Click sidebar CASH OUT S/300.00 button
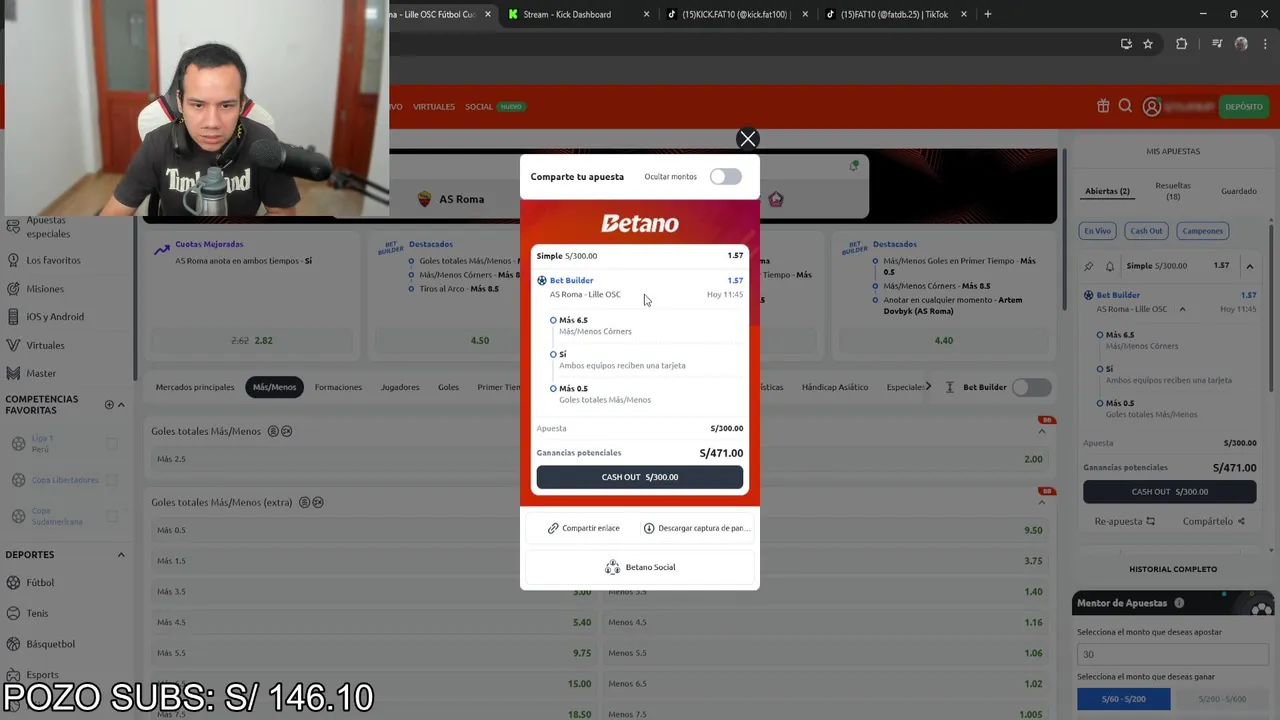Image resolution: width=1280 pixels, height=720 pixels. (1169, 492)
